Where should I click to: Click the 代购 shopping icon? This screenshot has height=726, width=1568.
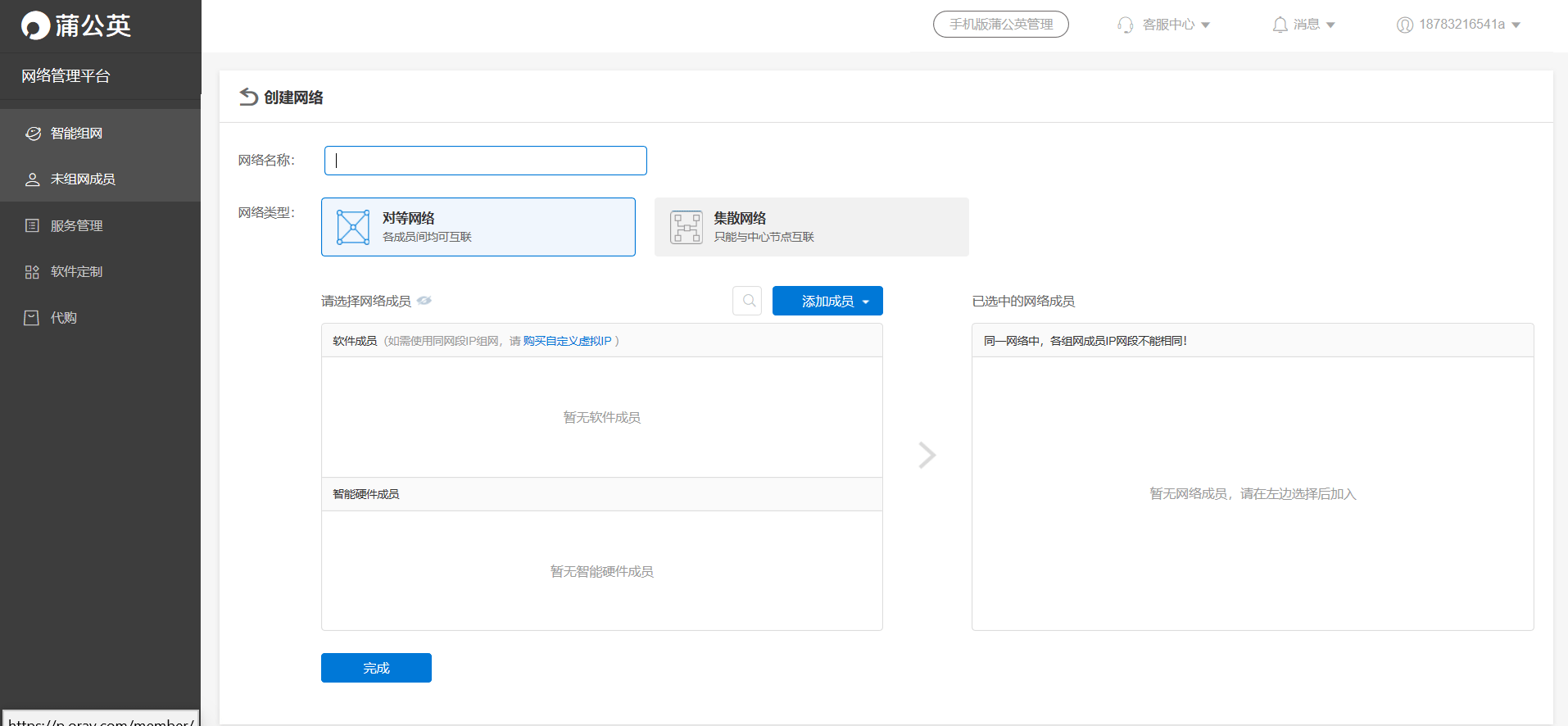coord(32,318)
